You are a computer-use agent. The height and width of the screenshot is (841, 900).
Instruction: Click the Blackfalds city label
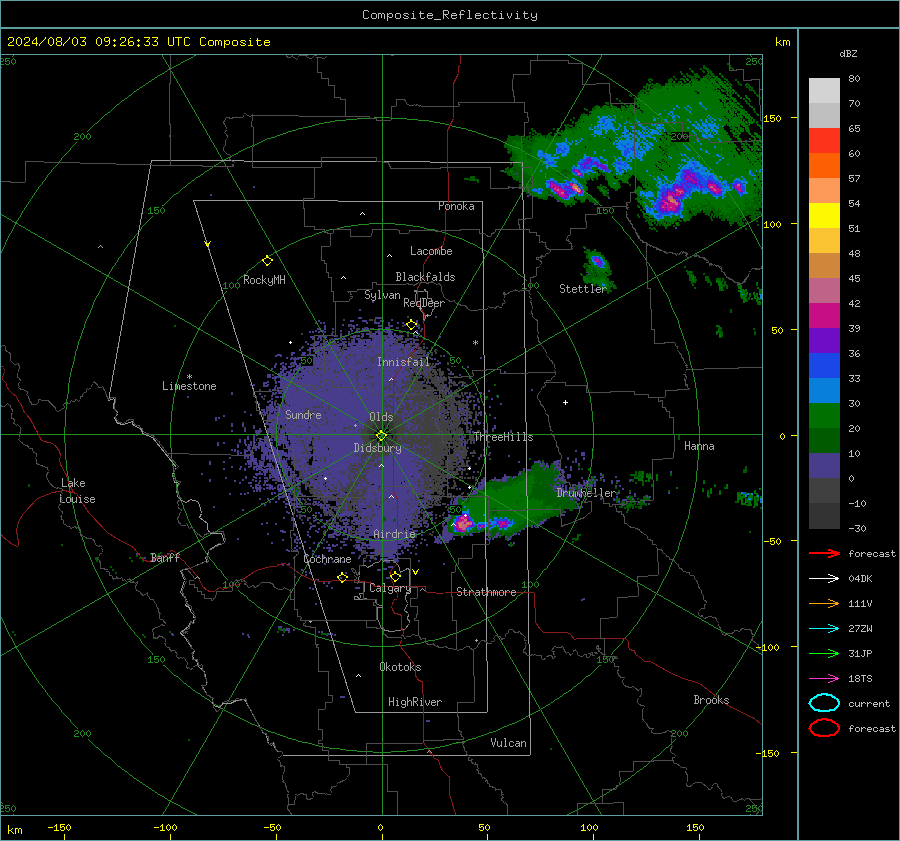coord(425,277)
